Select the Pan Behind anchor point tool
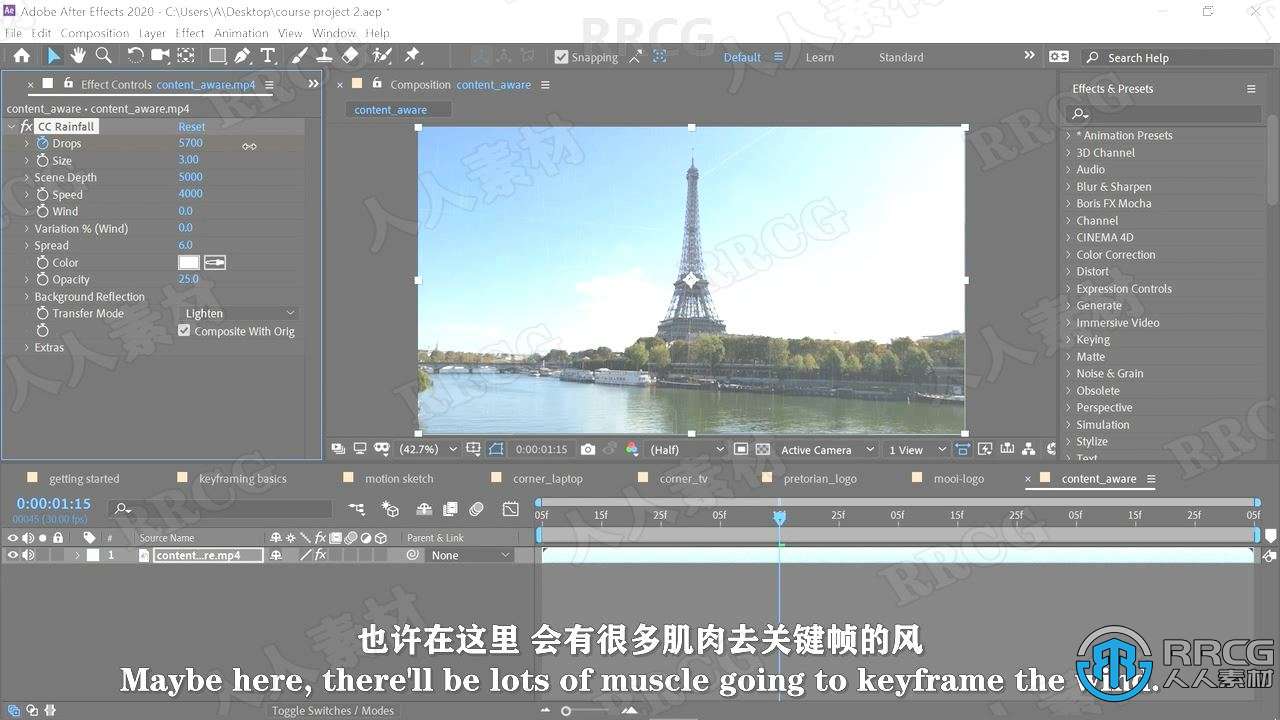Screen dimensions: 1280x720 [x=185, y=56]
